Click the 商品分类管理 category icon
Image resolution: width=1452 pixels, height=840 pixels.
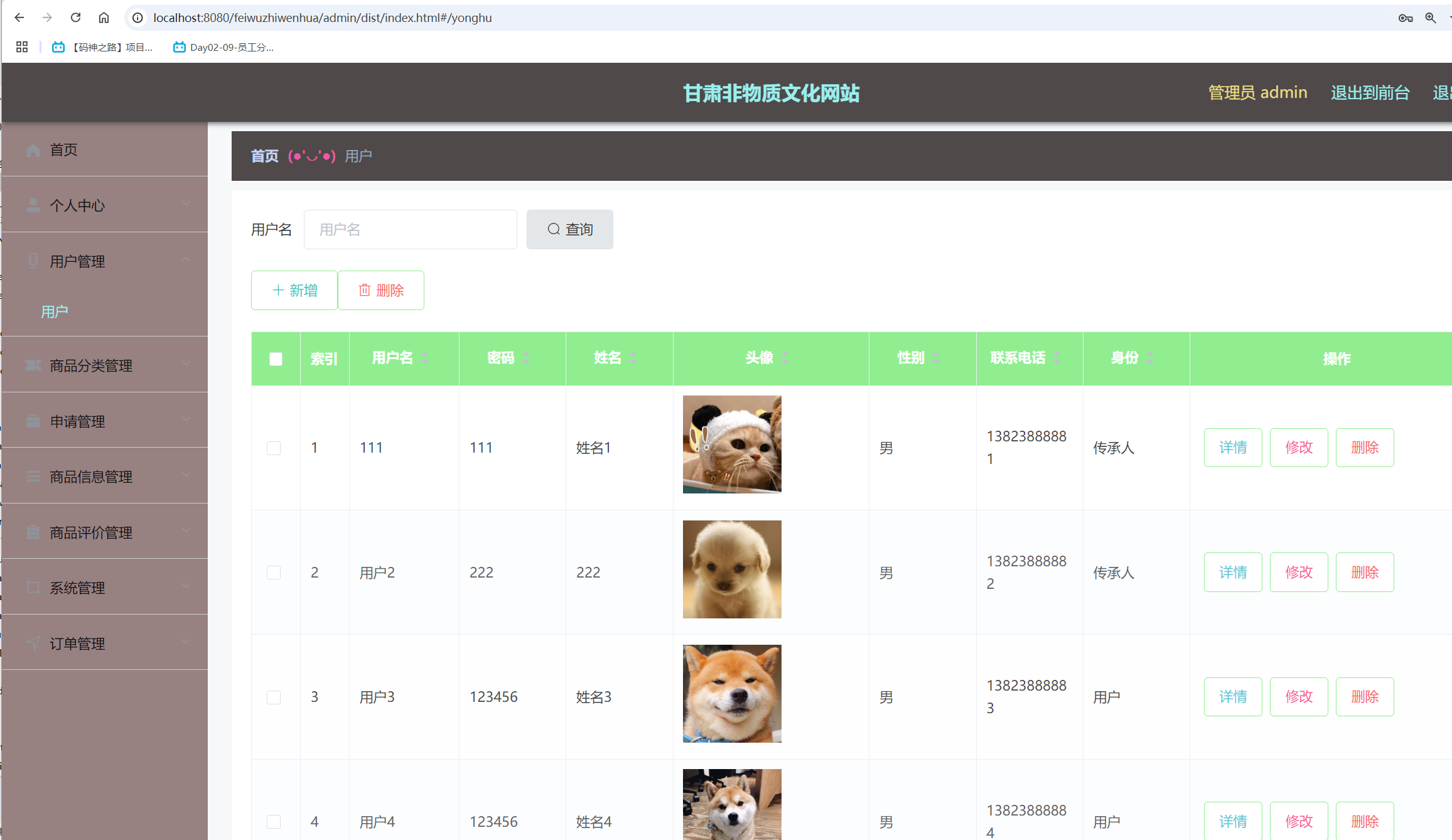(x=33, y=365)
